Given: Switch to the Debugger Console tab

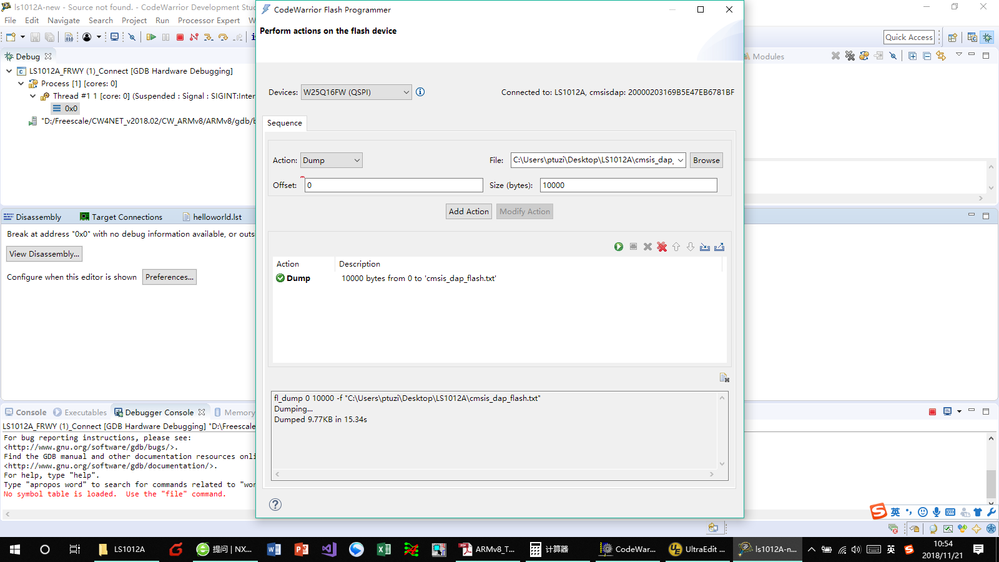Looking at the screenshot, I should pyautogui.click(x=159, y=412).
